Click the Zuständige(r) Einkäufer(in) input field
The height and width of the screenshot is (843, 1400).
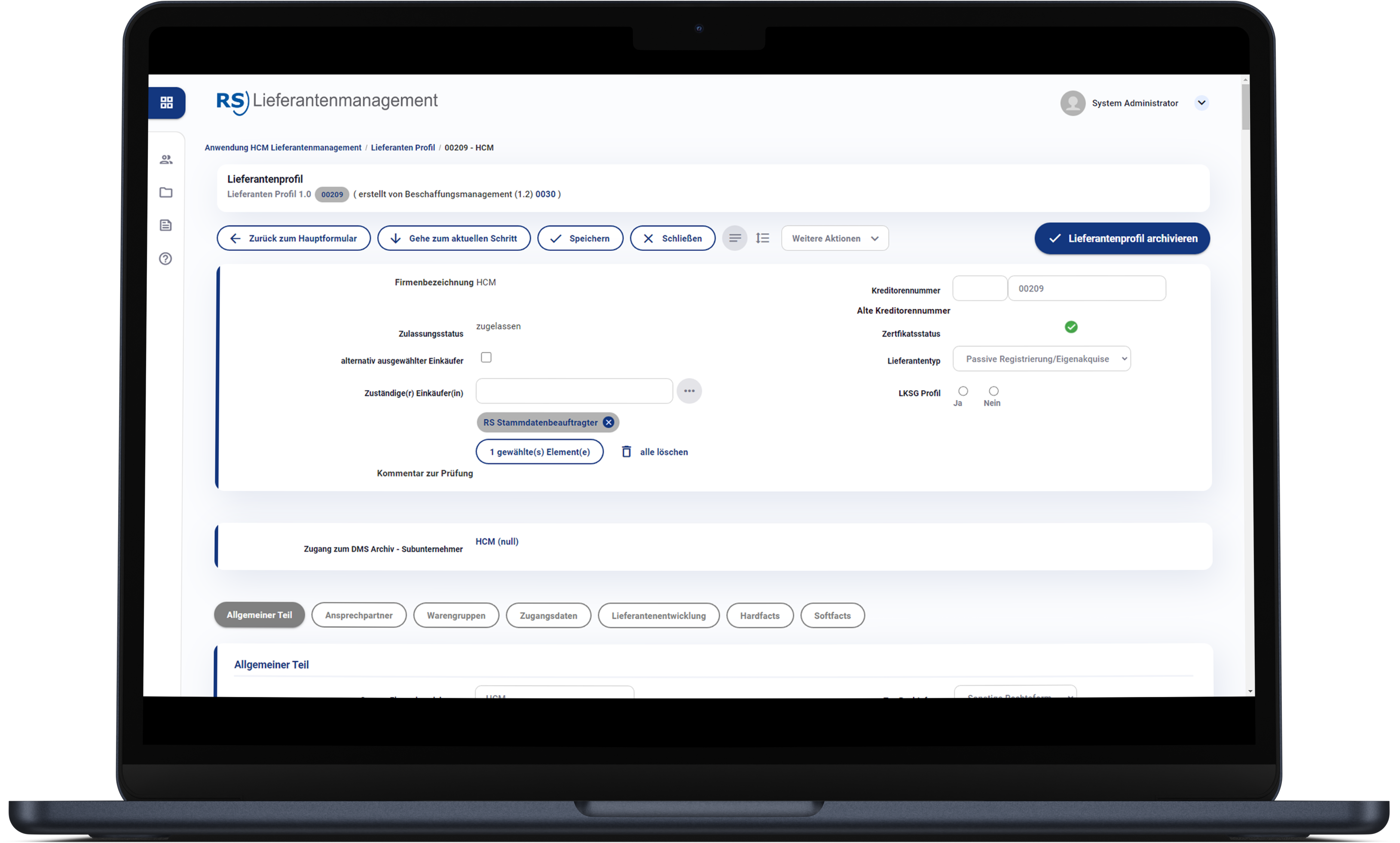(x=574, y=391)
